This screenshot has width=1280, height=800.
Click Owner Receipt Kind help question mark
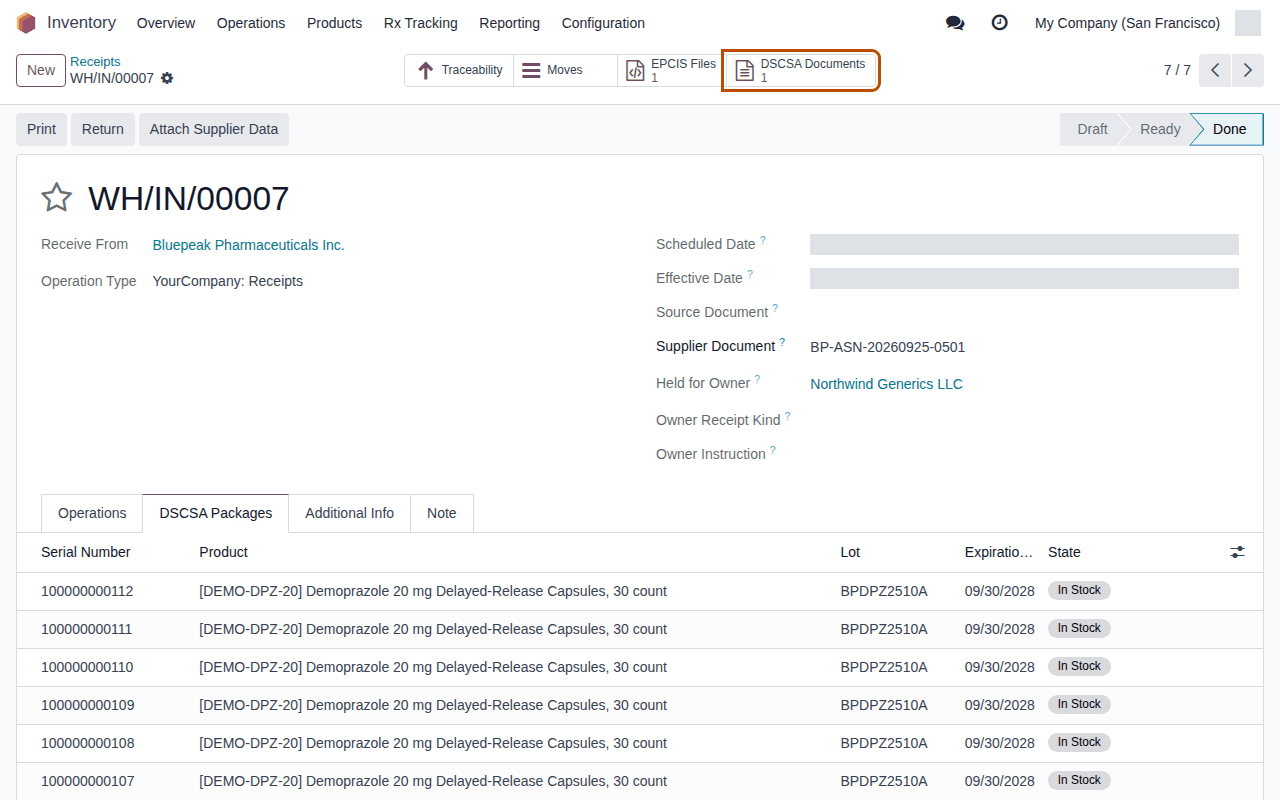click(x=787, y=416)
